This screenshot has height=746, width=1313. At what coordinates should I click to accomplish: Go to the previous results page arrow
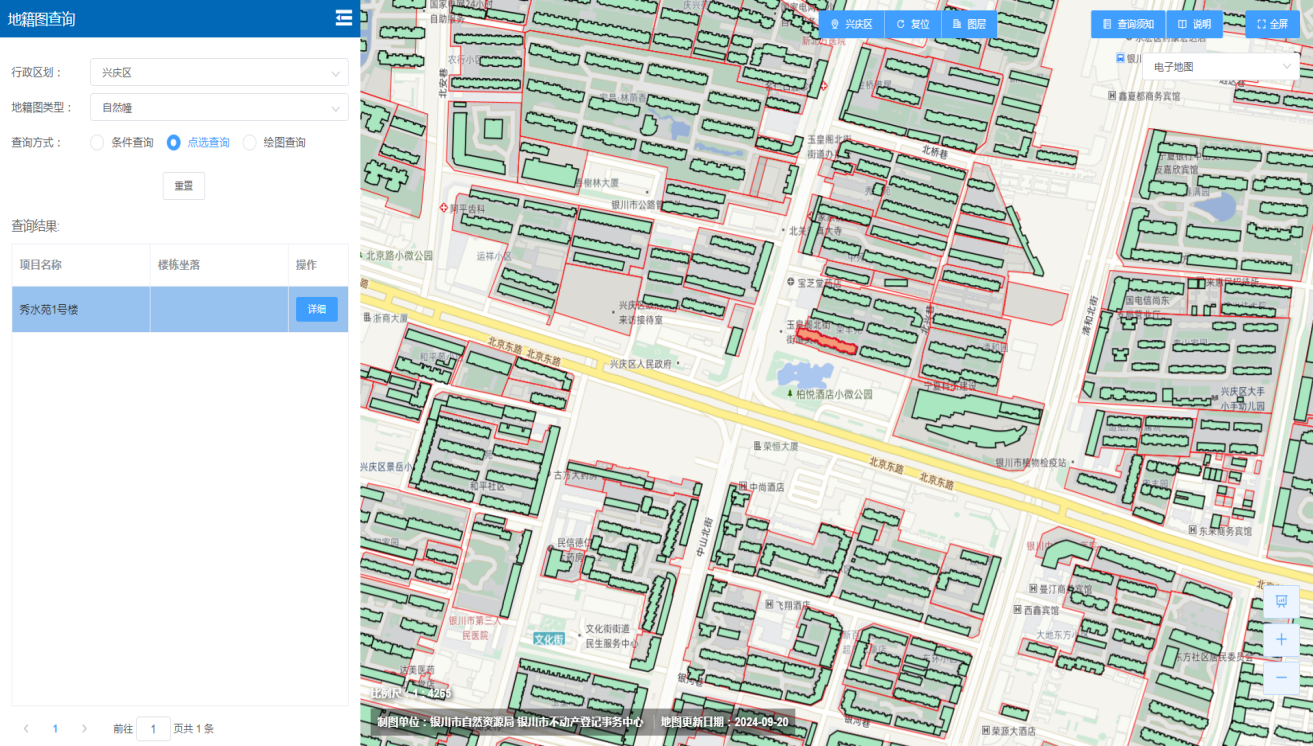click(x=26, y=729)
